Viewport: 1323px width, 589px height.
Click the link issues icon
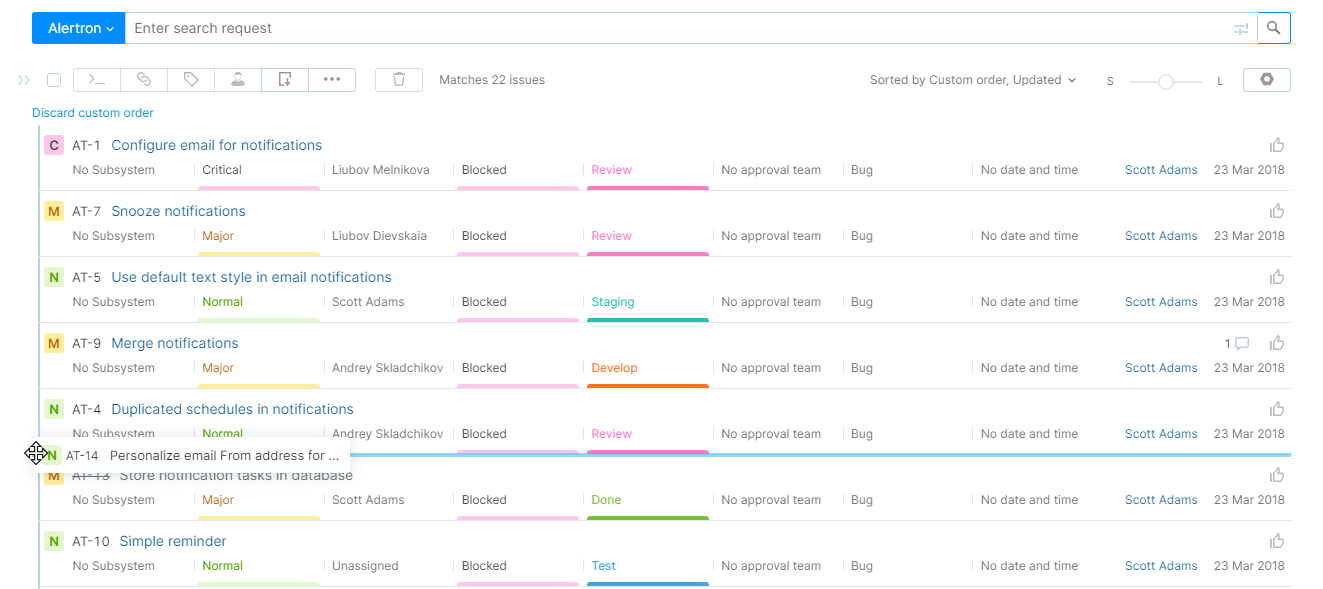pos(144,80)
